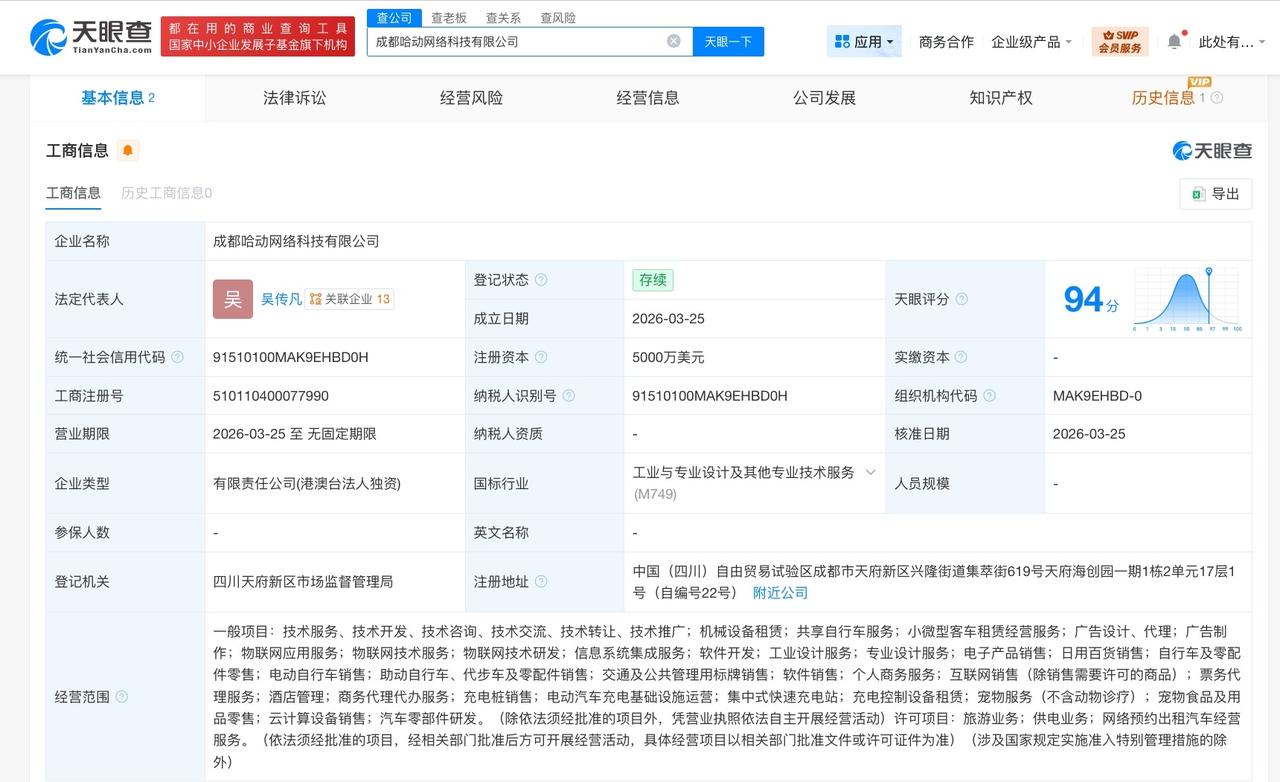Click the horn icon beside 工商信息
Image resolution: width=1280 pixels, height=782 pixels.
tap(127, 150)
